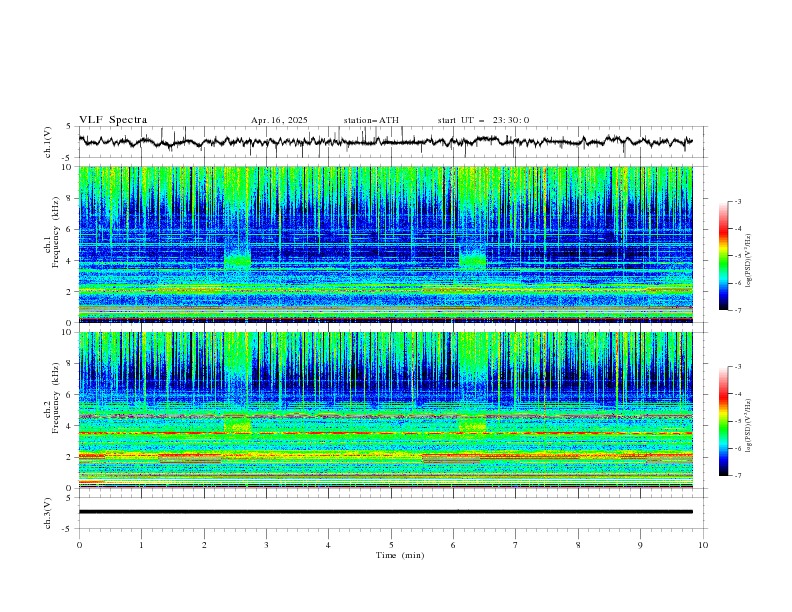
Task: Click the ch.2 spectrogram color scale bar
Action: (x=724, y=421)
